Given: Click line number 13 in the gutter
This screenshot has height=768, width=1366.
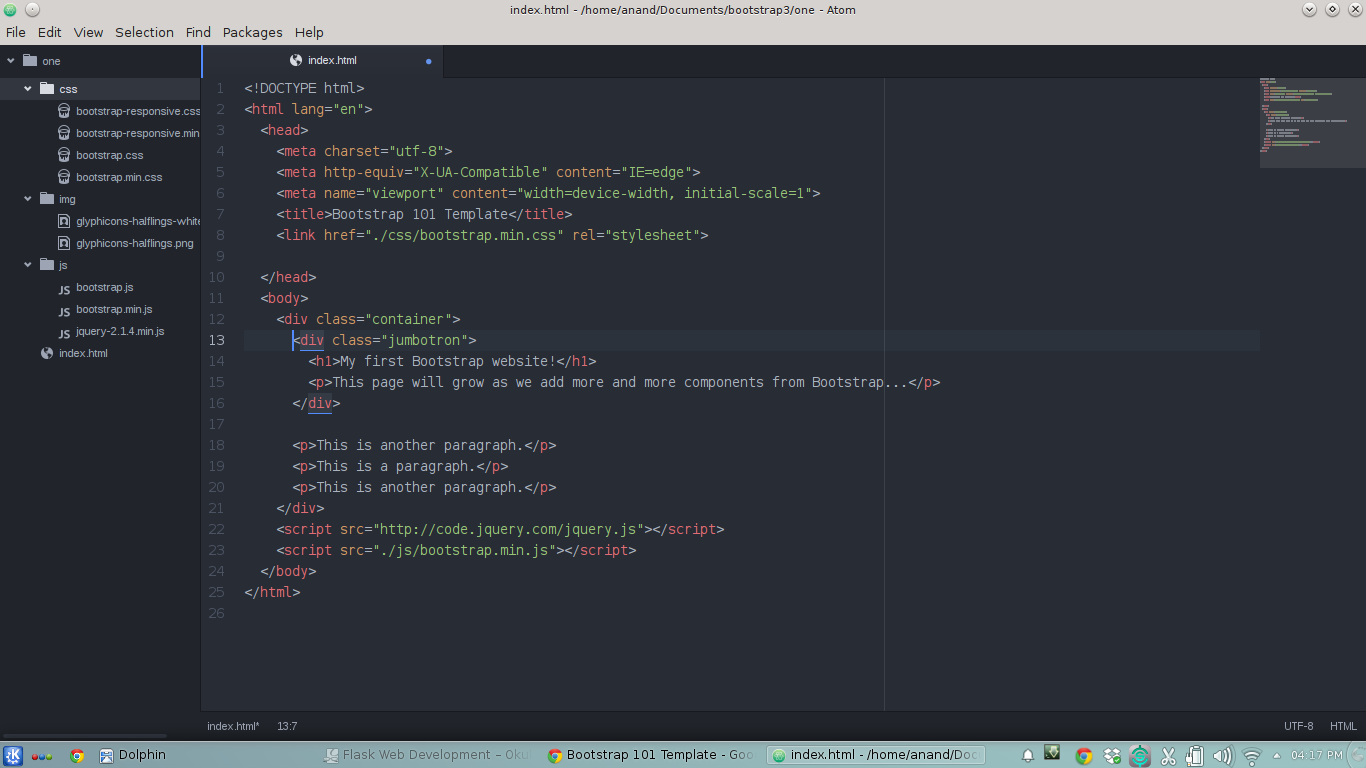Looking at the screenshot, I should tap(217, 340).
